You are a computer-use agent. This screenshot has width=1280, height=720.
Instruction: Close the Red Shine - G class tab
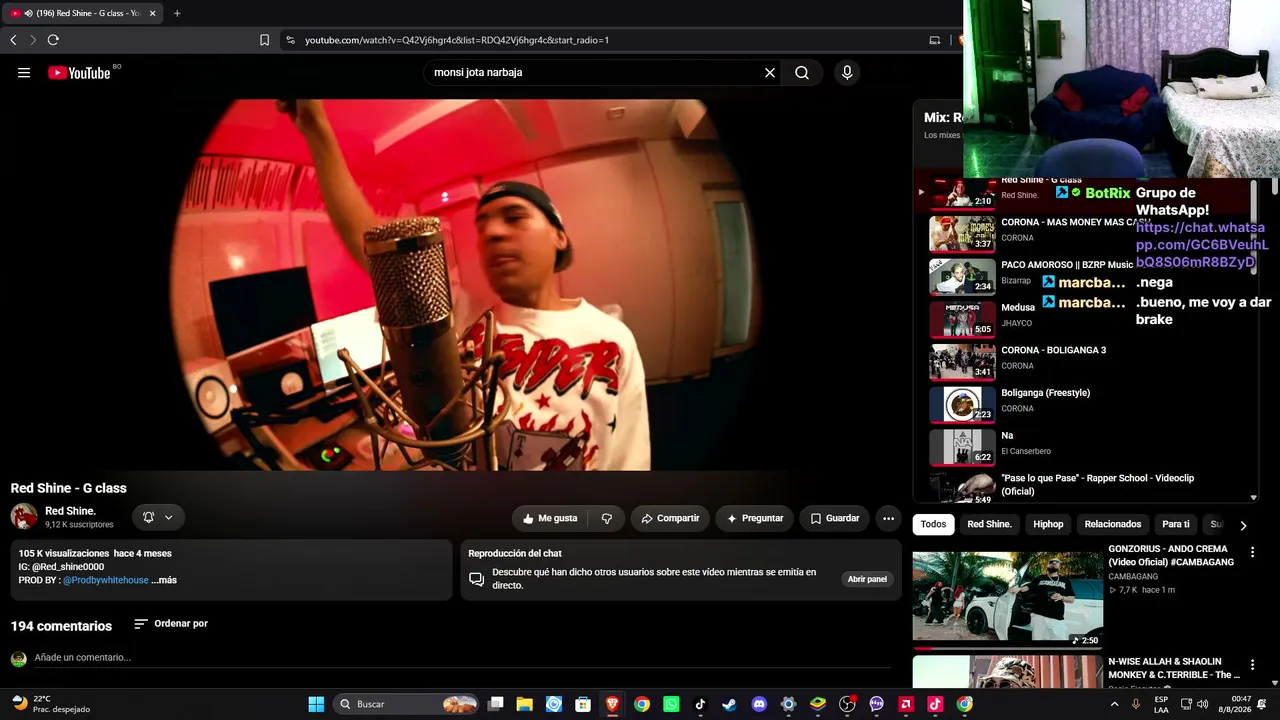152,13
